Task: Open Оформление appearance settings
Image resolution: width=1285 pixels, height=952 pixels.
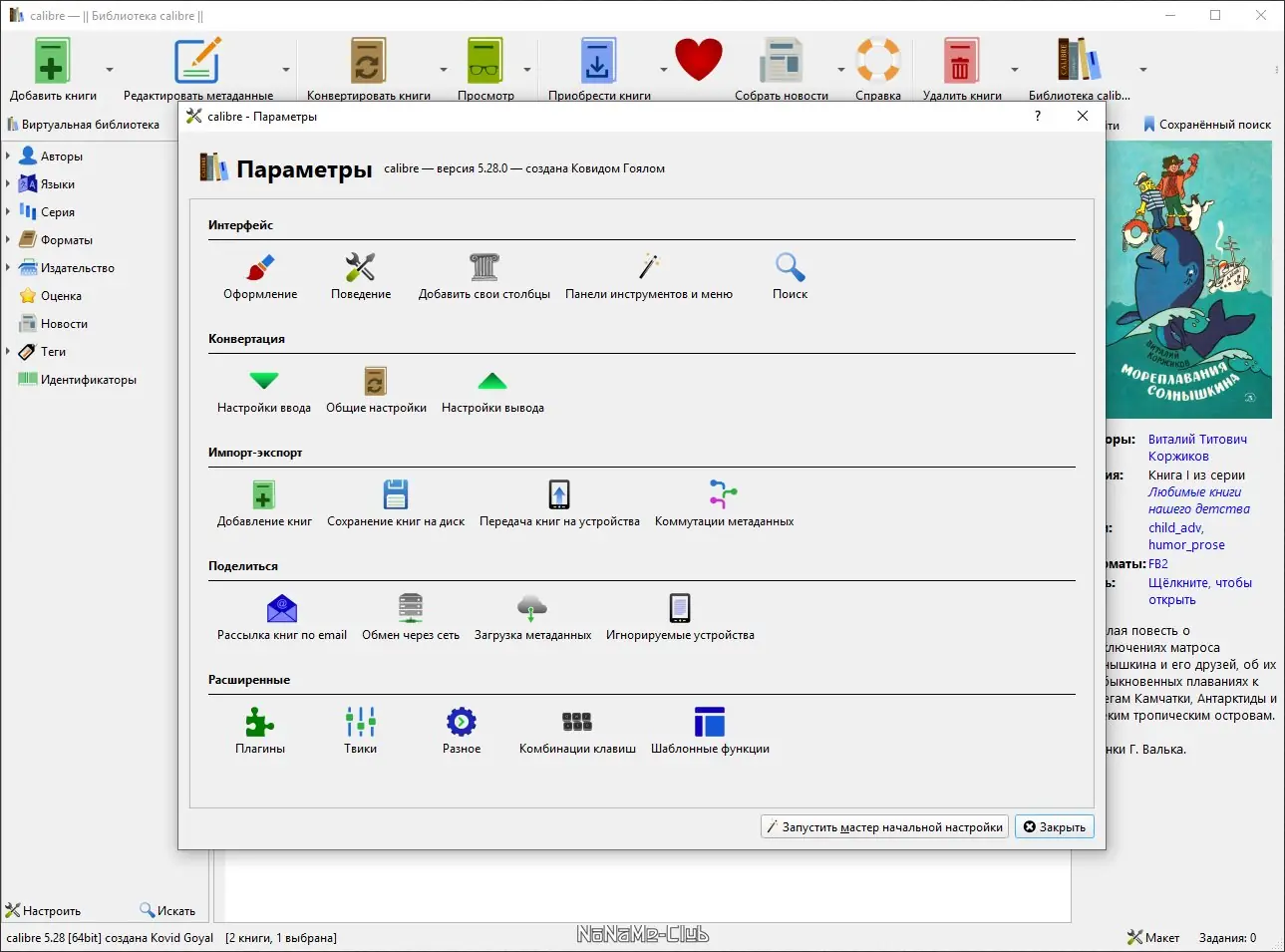Action: (260, 276)
